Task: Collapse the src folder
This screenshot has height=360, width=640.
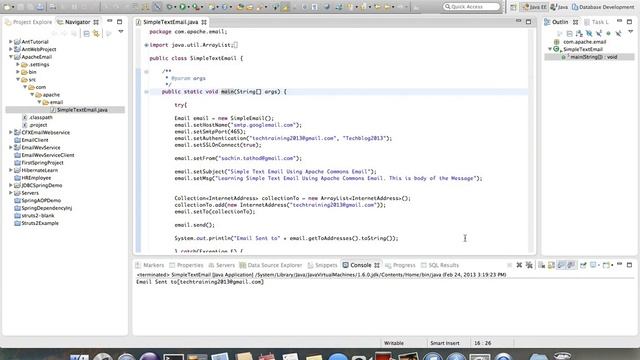Action: tap(18, 79)
